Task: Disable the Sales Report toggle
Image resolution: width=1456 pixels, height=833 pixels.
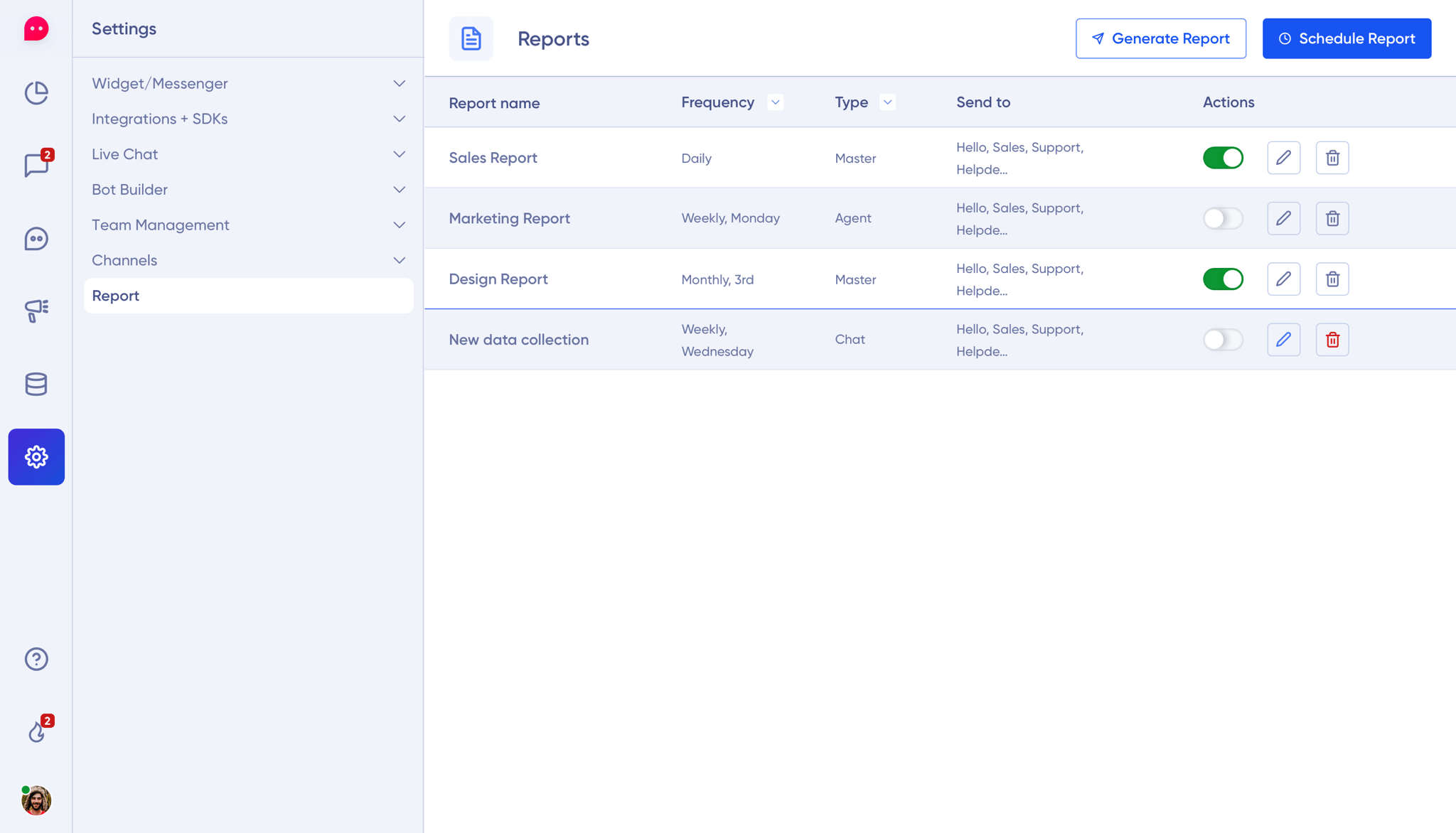Action: (x=1223, y=157)
